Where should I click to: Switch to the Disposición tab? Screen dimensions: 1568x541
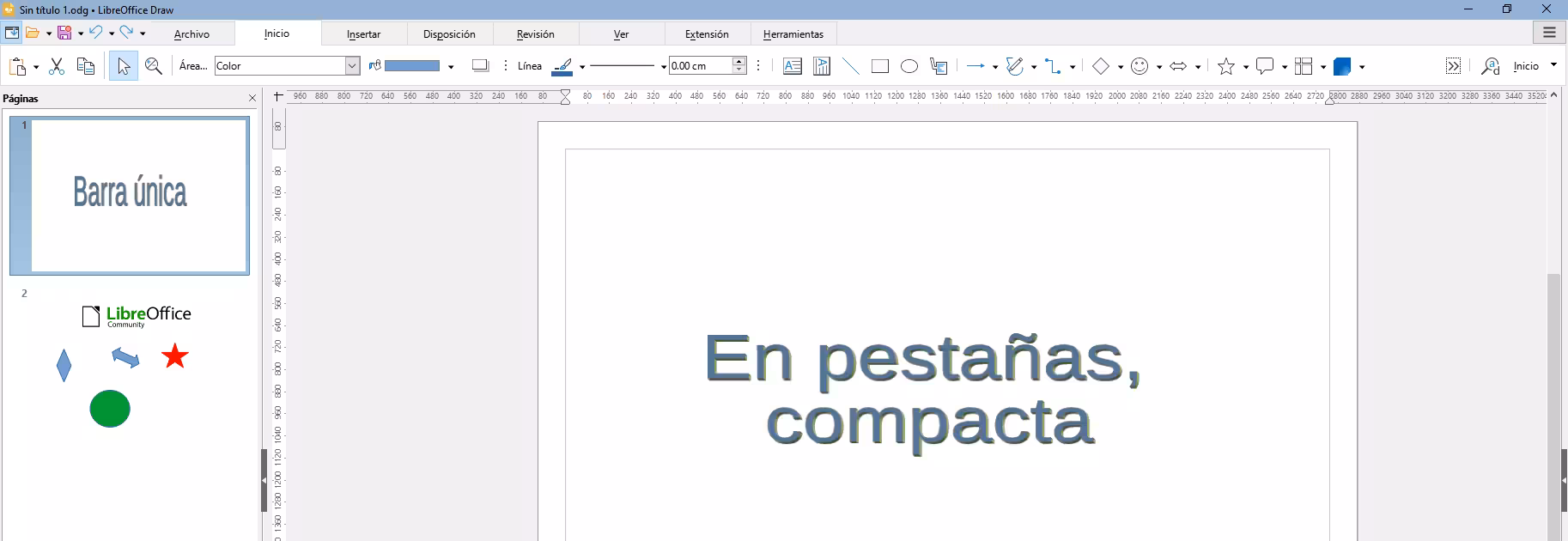[x=449, y=34]
